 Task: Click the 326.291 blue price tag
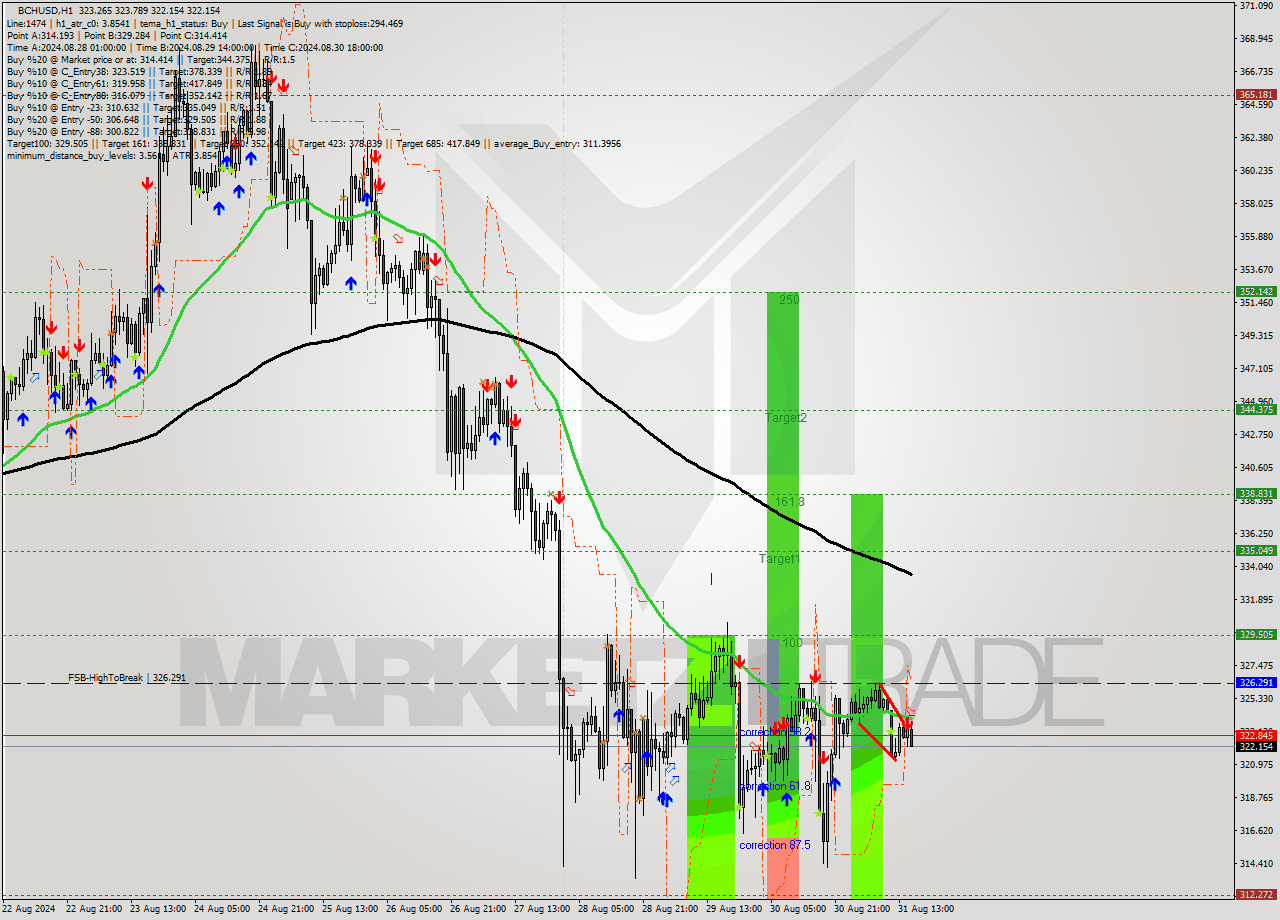coord(1255,682)
